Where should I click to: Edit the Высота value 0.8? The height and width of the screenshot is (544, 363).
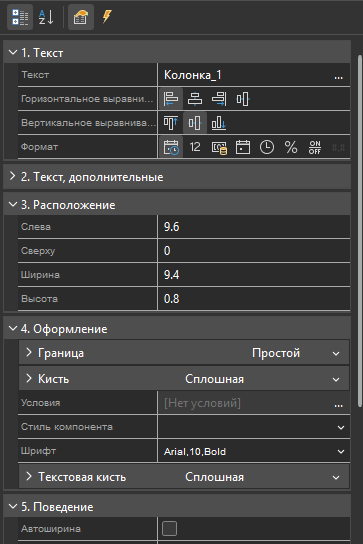point(254,299)
